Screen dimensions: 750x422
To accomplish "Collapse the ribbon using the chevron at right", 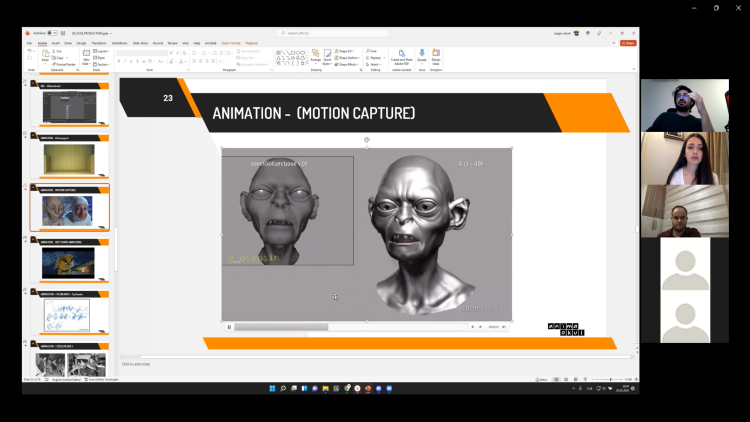I will [x=634, y=69].
